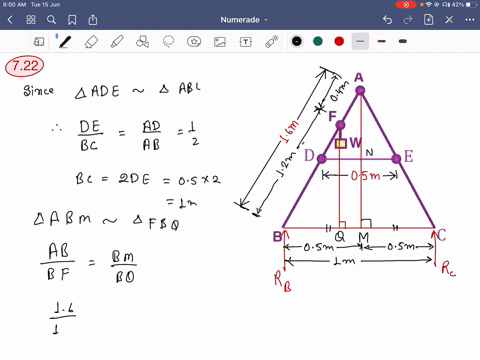480x360 pixels.
Task: Open the Elements sticker tool
Action: [x=194, y=42]
